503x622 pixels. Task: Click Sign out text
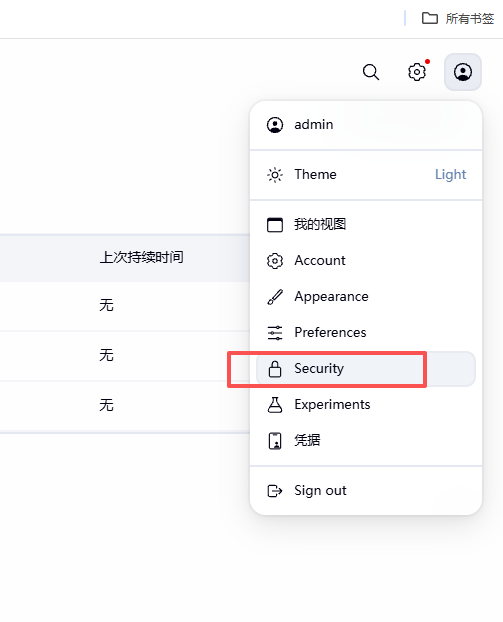tap(320, 491)
